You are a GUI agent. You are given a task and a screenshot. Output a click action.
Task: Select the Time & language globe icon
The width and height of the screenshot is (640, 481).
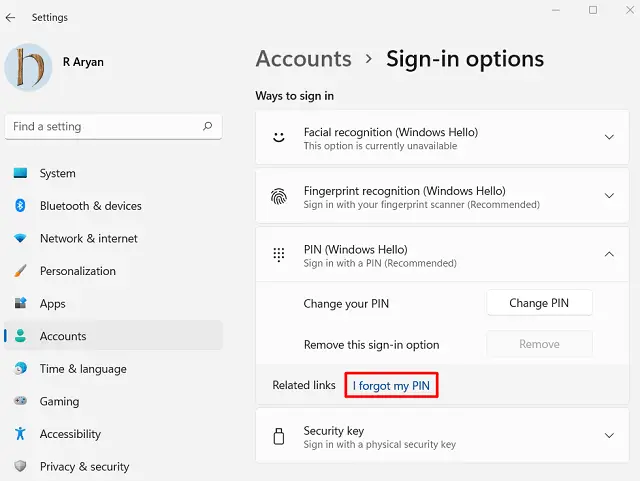coord(20,368)
